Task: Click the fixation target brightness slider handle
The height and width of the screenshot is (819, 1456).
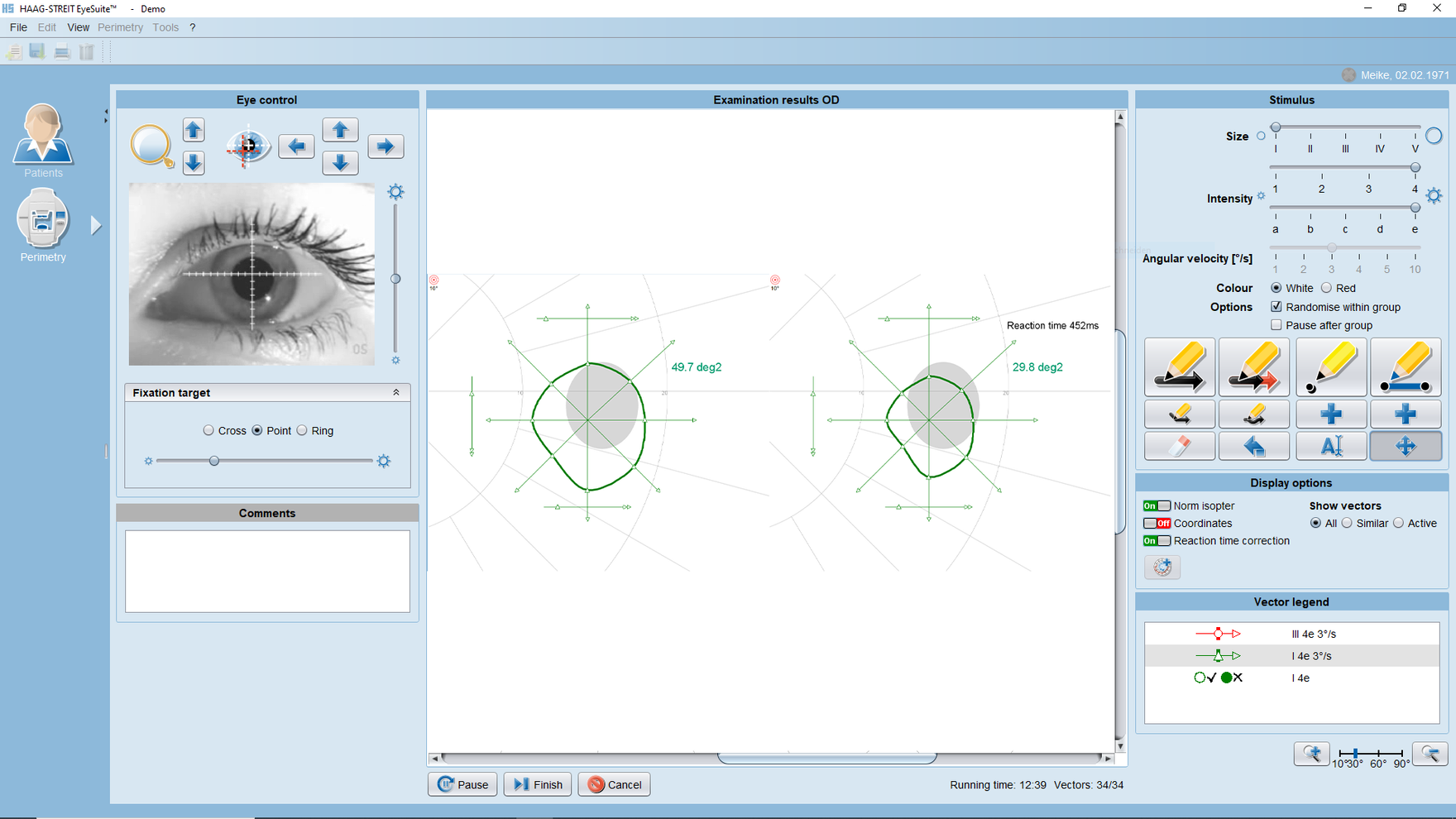Action: point(214,461)
